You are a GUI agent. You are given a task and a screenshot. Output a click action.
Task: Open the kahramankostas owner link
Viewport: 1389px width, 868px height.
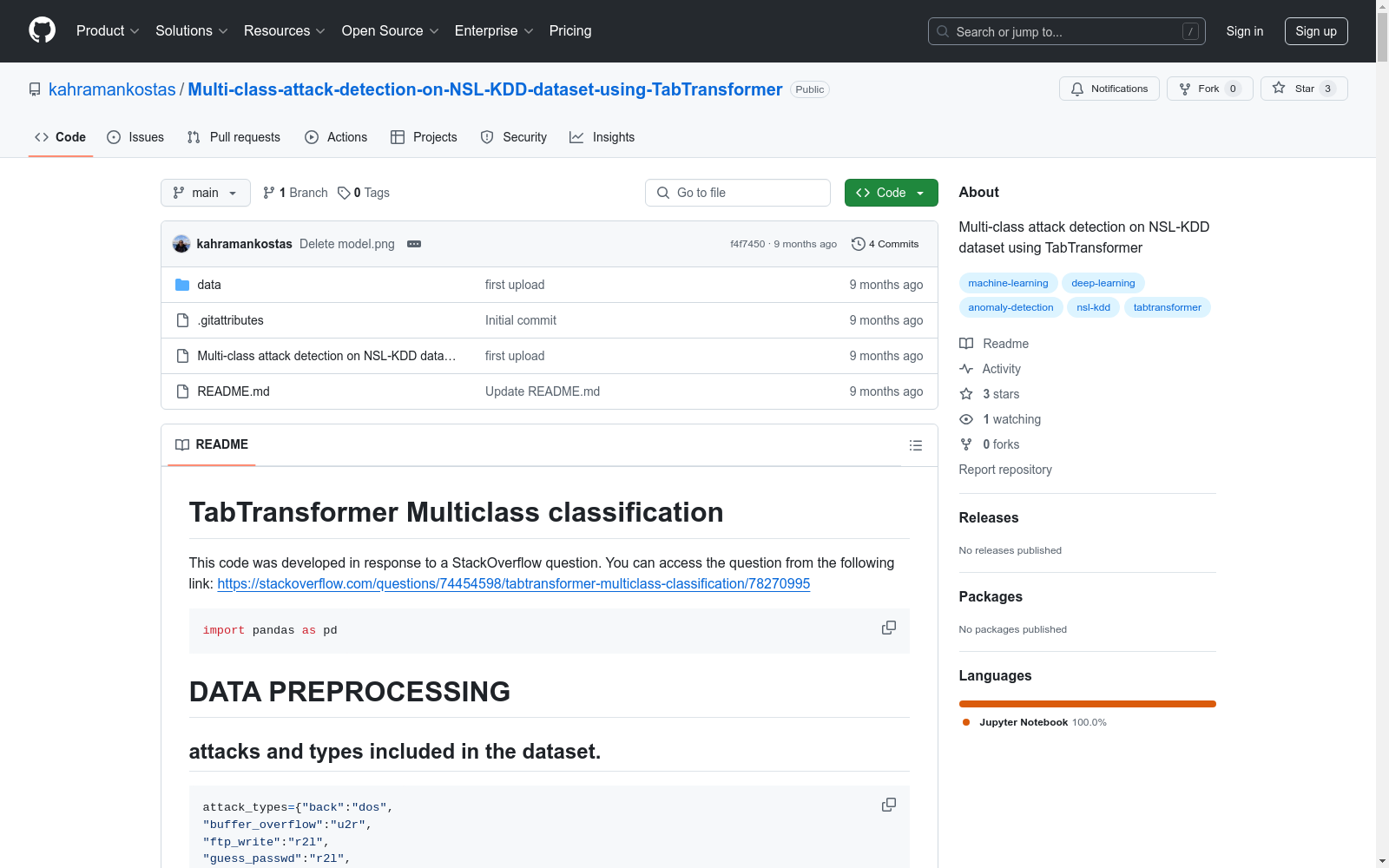click(112, 89)
